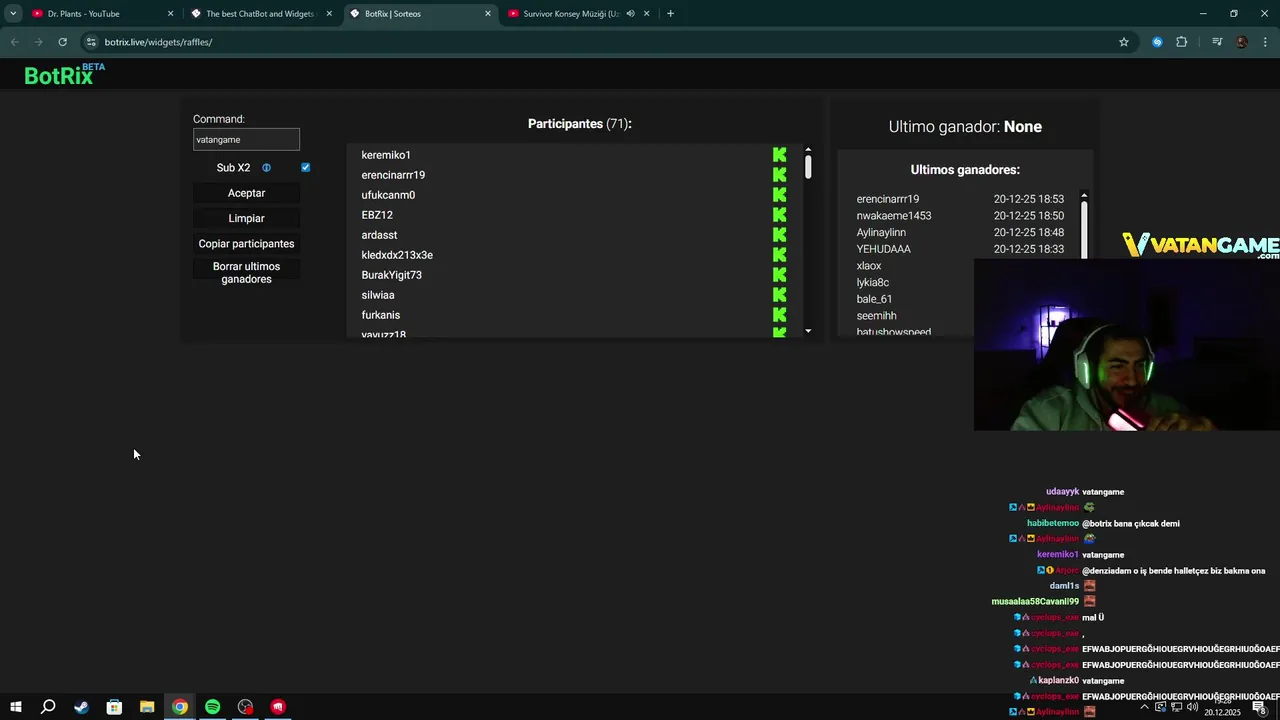Click the Kick icon next to erencinarrr19
The height and width of the screenshot is (720, 1280).
[x=779, y=175]
